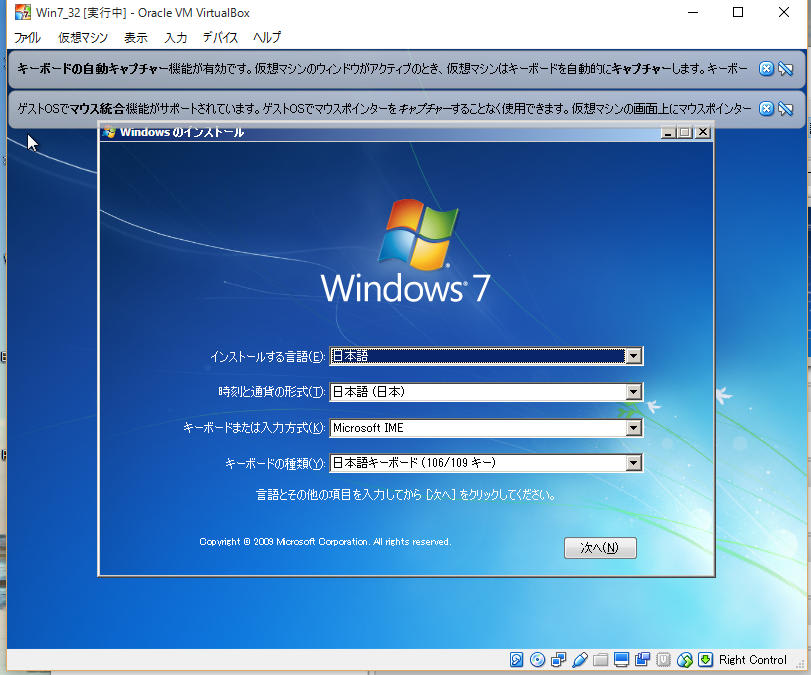
Task: Open the 仮想マシン menu
Action: (83, 38)
